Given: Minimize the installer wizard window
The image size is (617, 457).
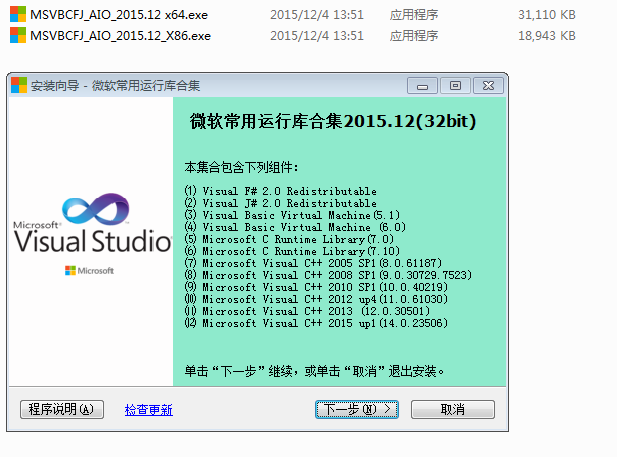Looking at the screenshot, I should point(422,86).
